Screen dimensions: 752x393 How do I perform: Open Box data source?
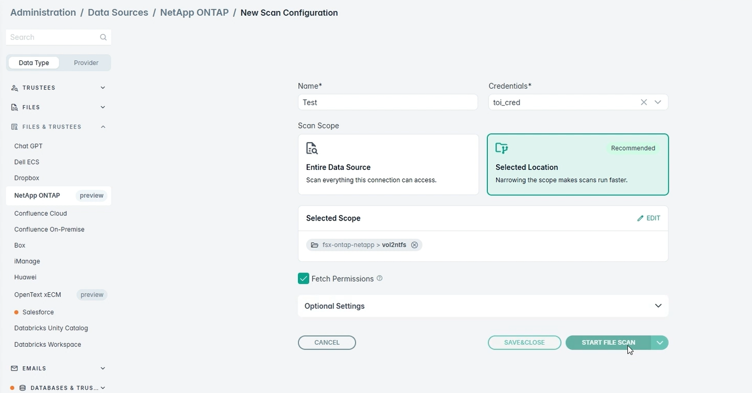coord(20,245)
